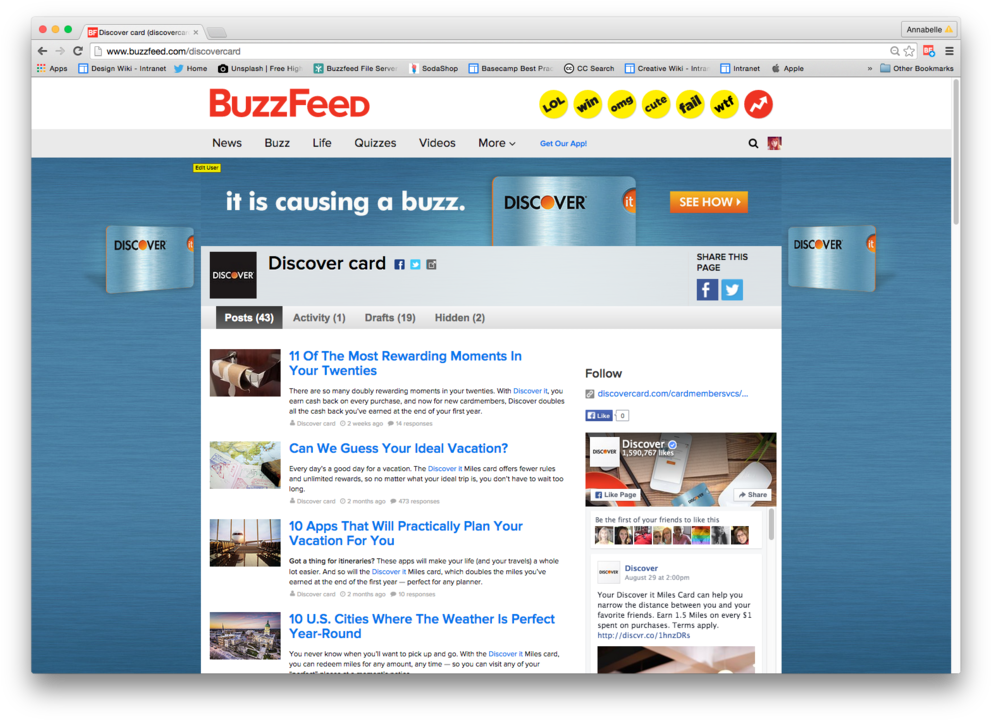Viewport: 991px width, 720px height.
Task: Click the wtf reaction badge
Action: [x=724, y=104]
